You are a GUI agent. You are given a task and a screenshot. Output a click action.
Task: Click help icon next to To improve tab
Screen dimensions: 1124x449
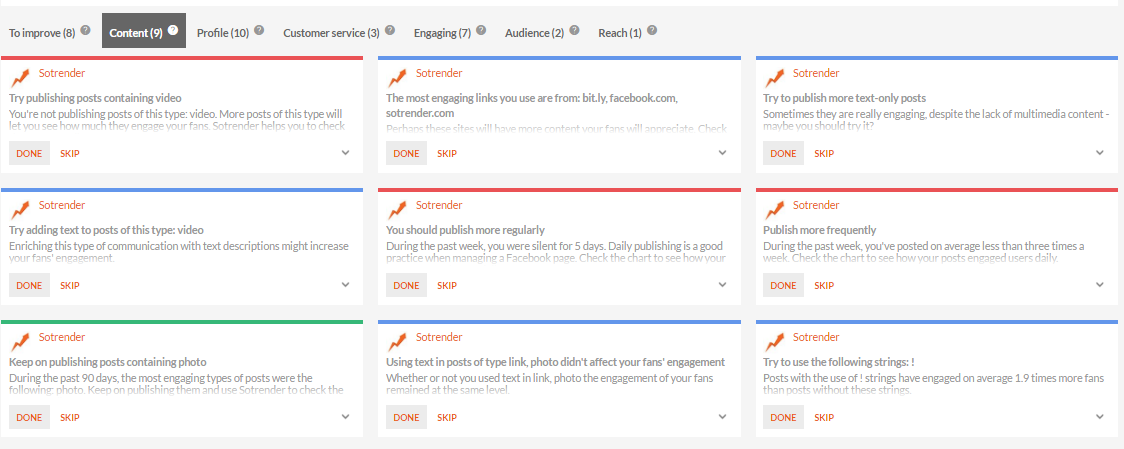point(85,31)
